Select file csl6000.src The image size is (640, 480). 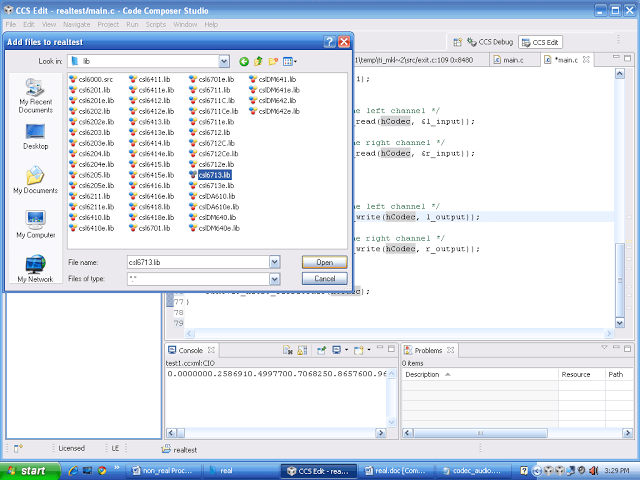pyautogui.click(x=91, y=79)
